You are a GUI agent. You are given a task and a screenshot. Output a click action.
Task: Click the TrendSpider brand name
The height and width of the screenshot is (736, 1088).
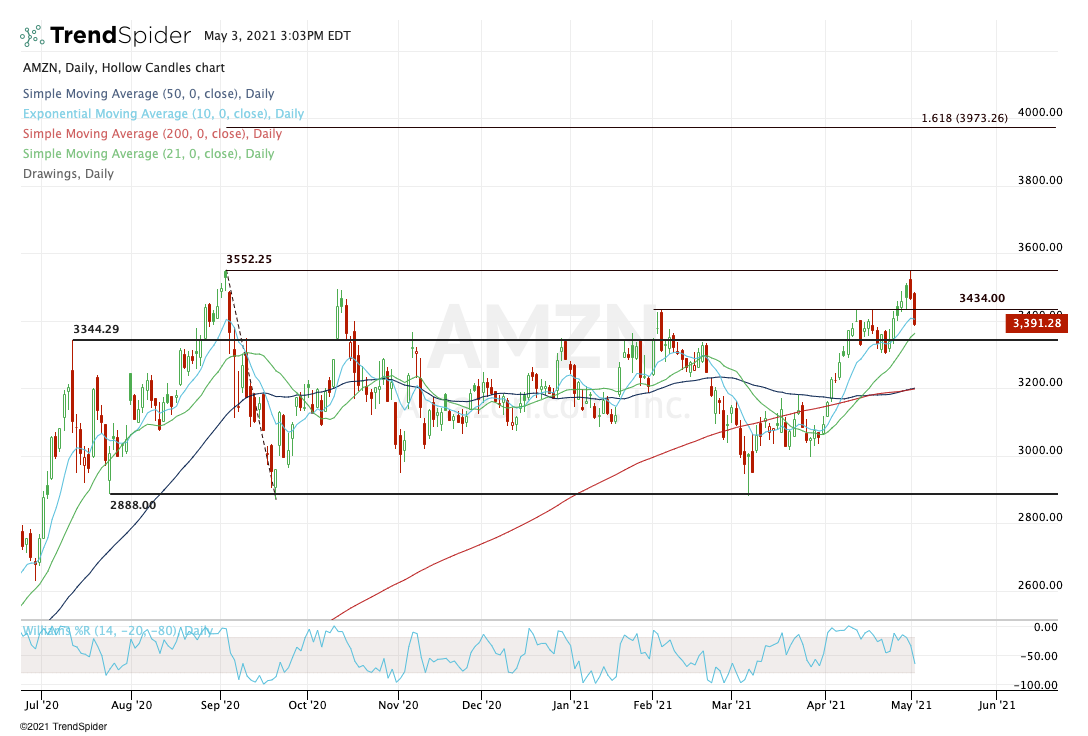tap(120, 35)
